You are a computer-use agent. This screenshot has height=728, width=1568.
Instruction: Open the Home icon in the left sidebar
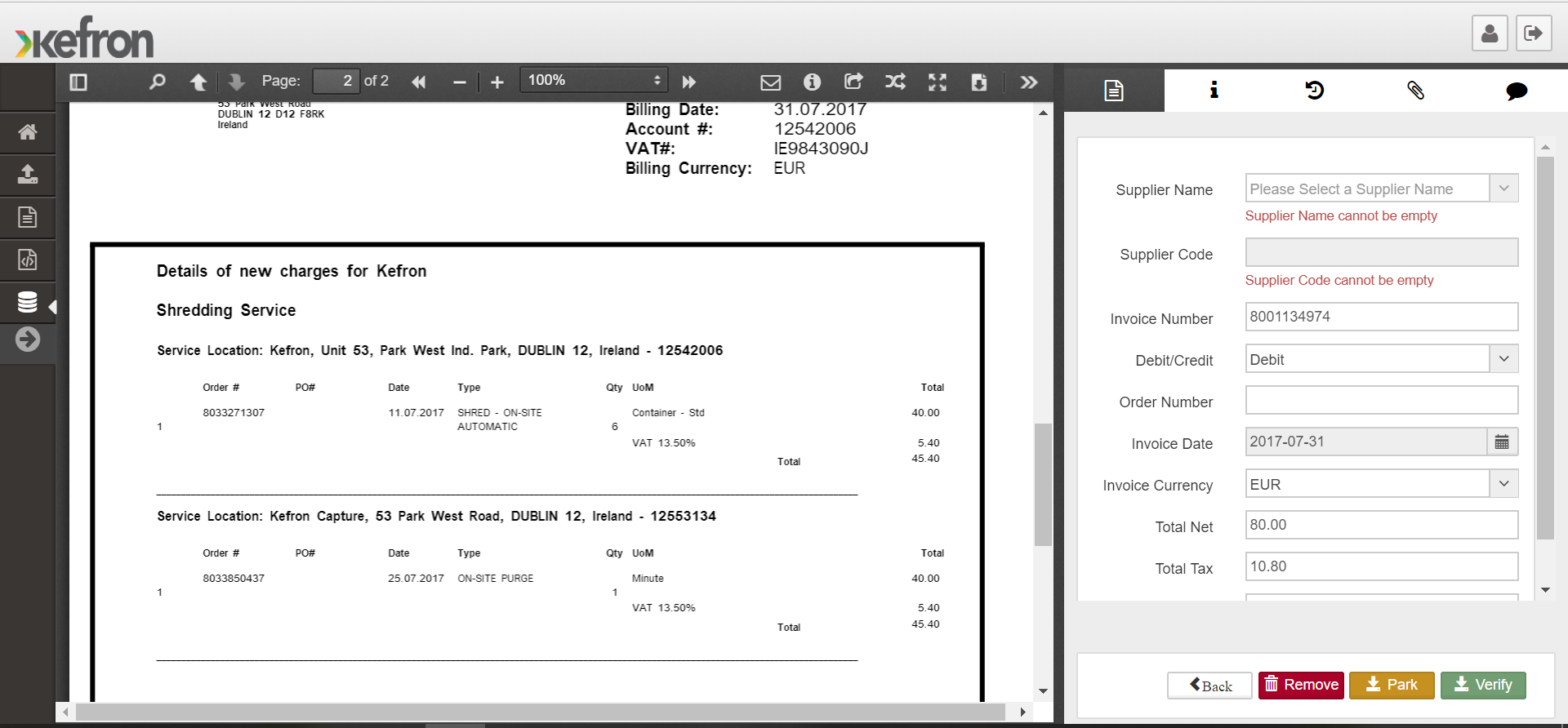28,132
